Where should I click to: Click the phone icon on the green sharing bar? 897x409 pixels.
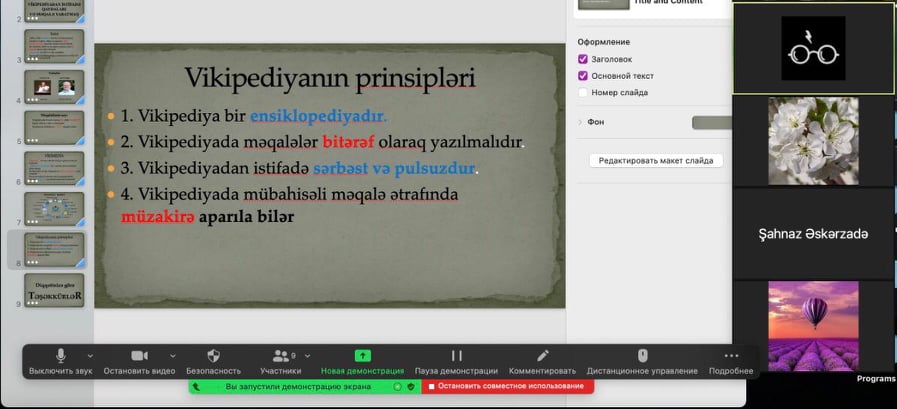coord(196,387)
